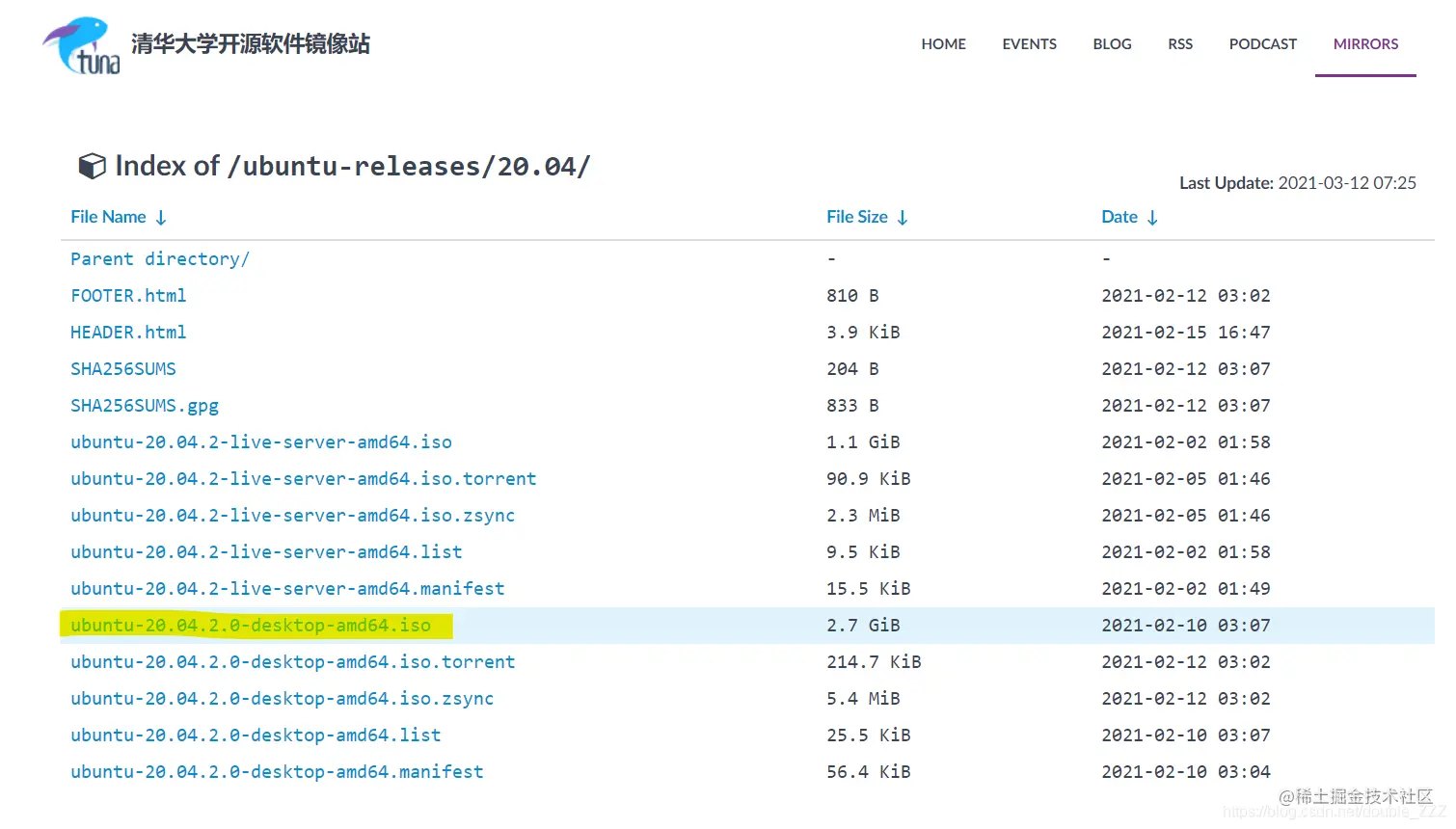The width and height of the screenshot is (1456, 829).
Task: Open the EVENTS menu item
Action: (x=1029, y=44)
